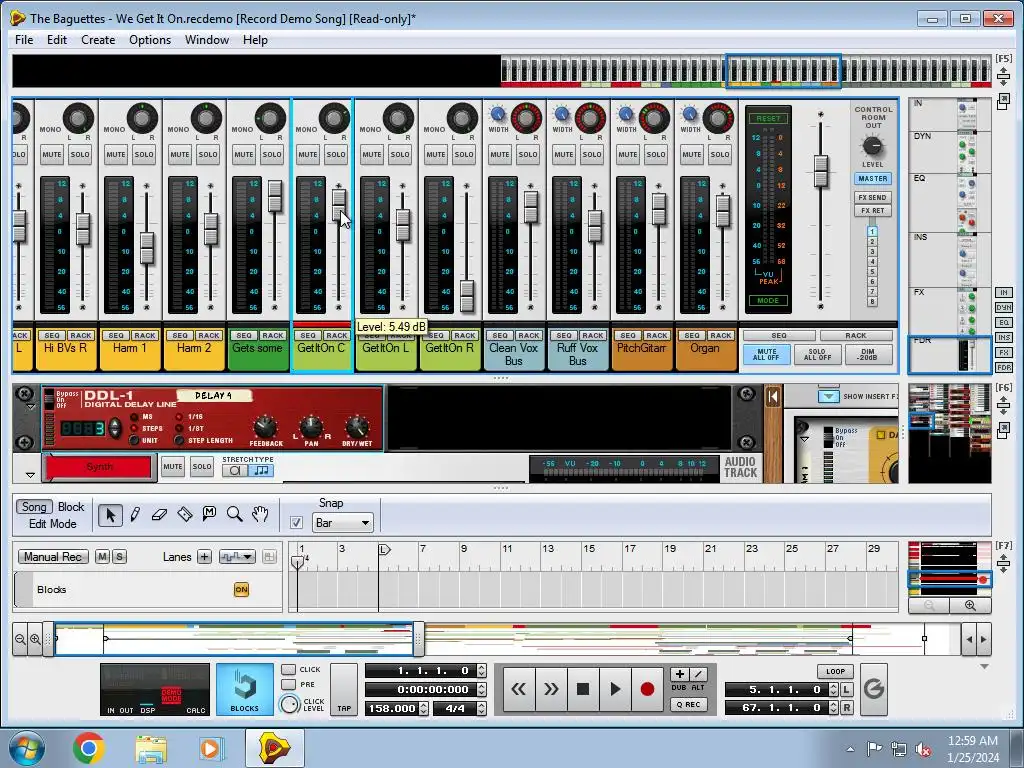The image size is (1024, 768).
Task: Zoom in the song navigator horizontally
Action: pyautogui.click(x=35, y=639)
